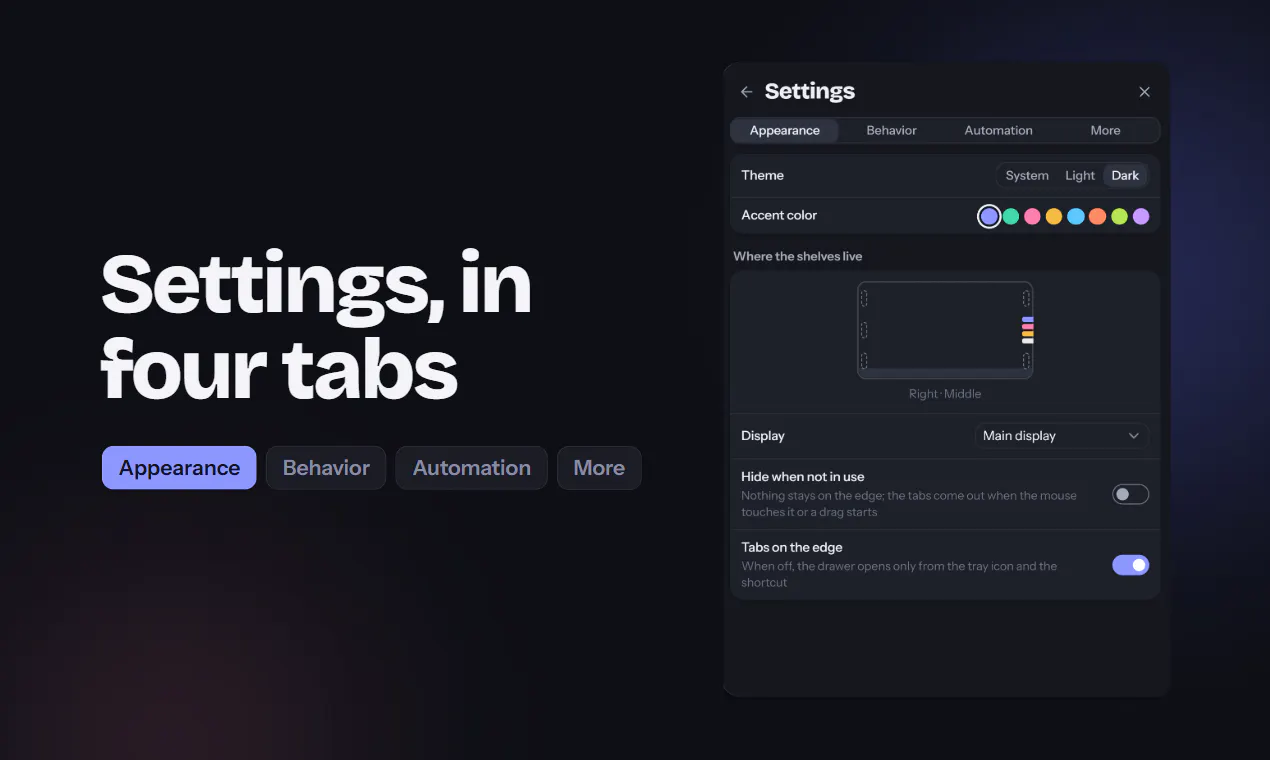Click the "Display" row label
Viewport: 1270px width, 760px height.
click(763, 436)
